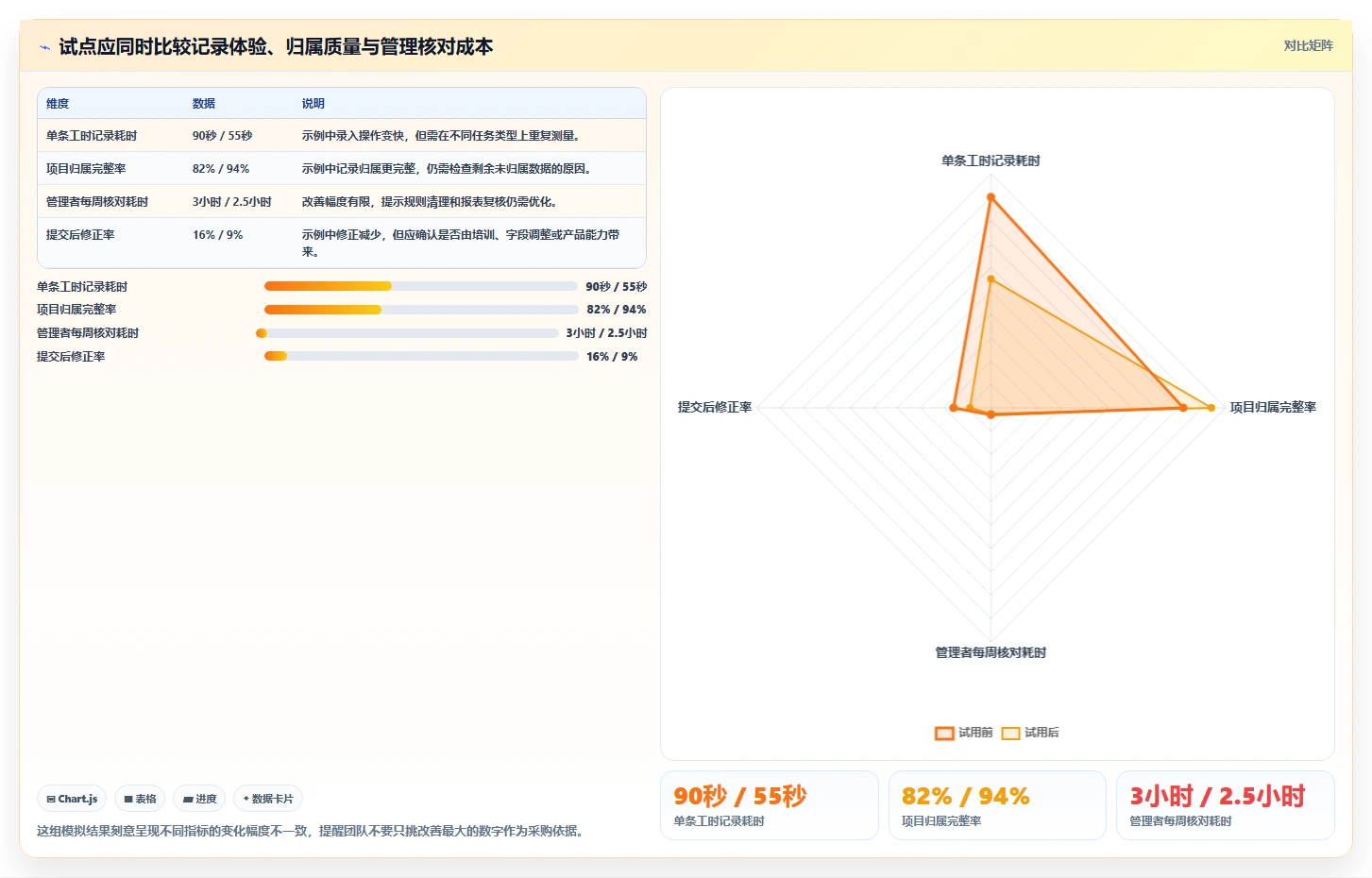Click the description starting 改善幅度有限
The width and height of the screenshot is (1372, 878).
coord(430,202)
